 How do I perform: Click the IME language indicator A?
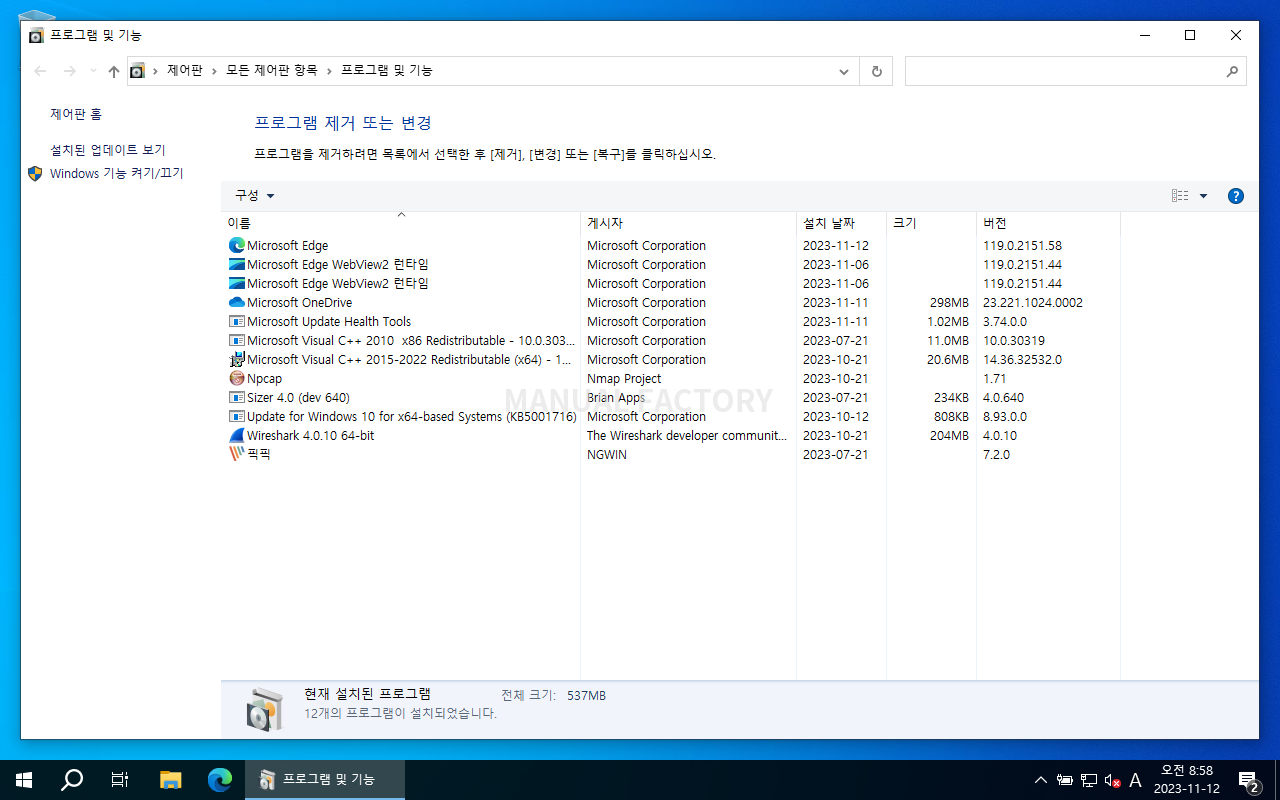[1135, 780]
